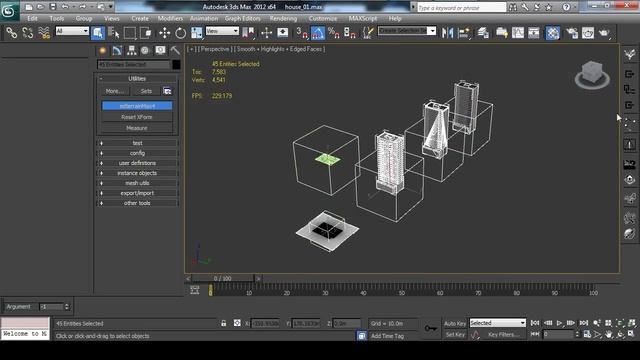Expand the config rollout
Image resolution: width=640 pixels, height=360 pixels.
pos(137,153)
